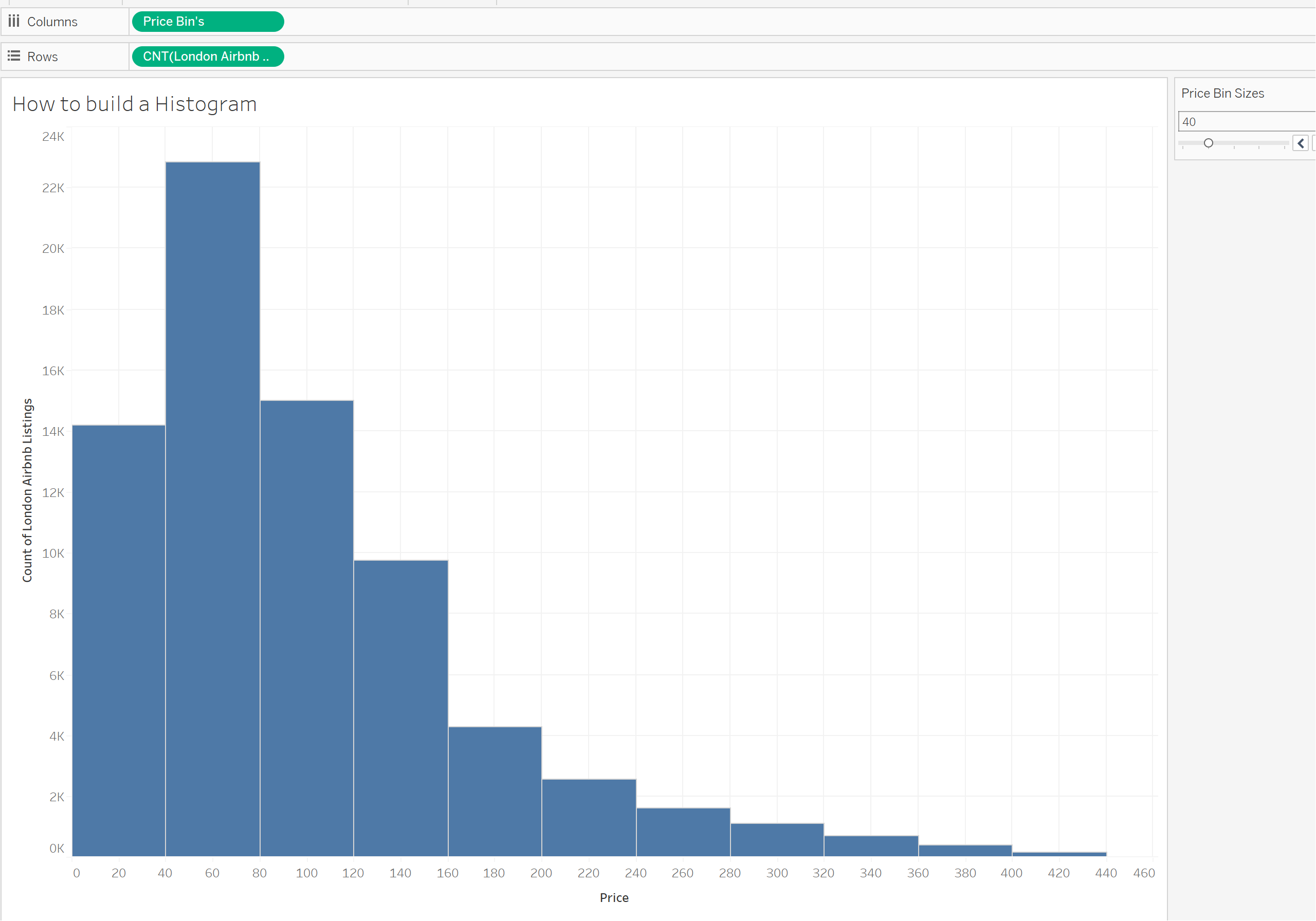Select the histogram bar for 80-120
This screenshot has width=1316, height=921.
(x=307, y=628)
